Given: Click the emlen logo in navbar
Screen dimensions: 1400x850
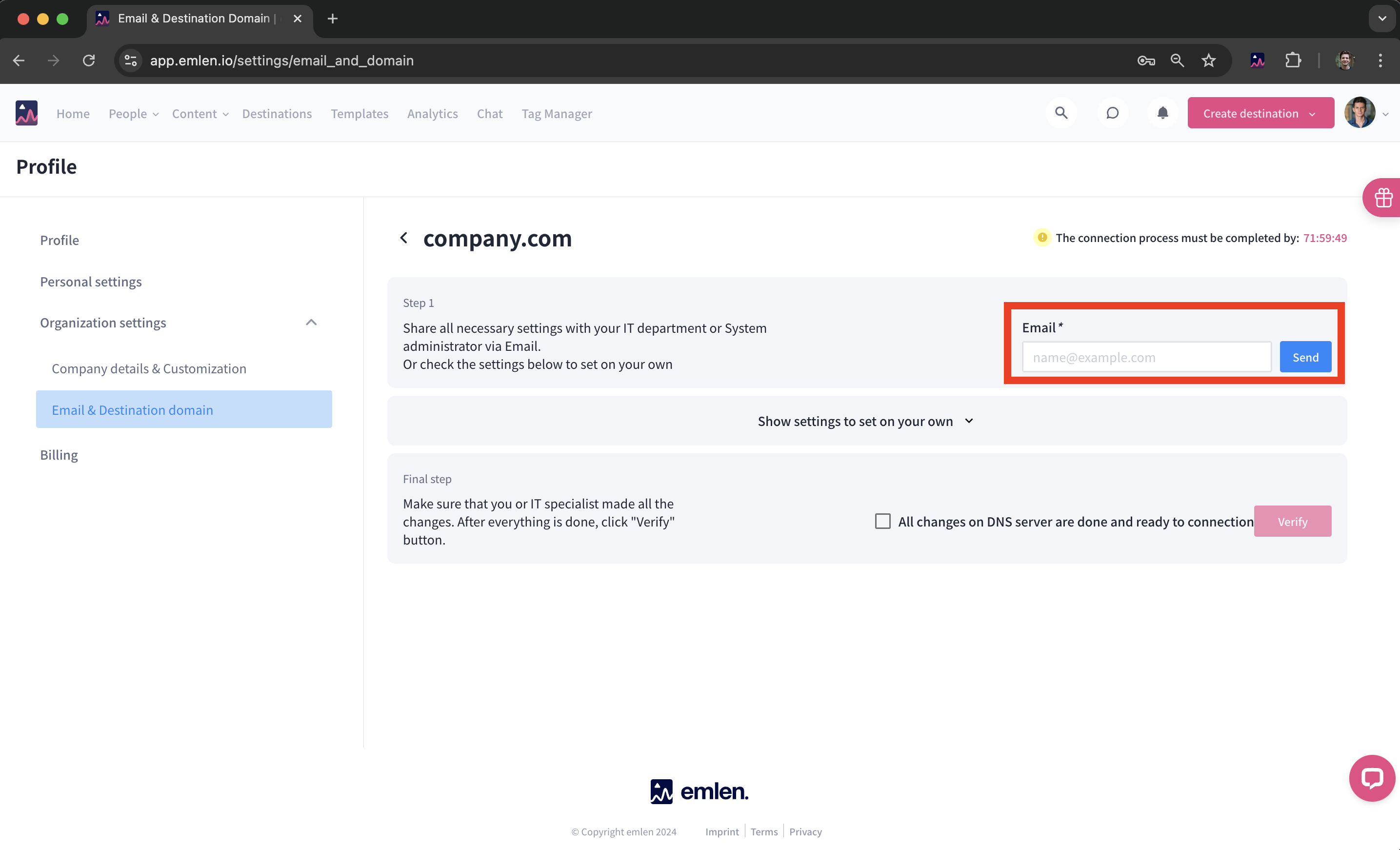Looking at the screenshot, I should (x=26, y=113).
